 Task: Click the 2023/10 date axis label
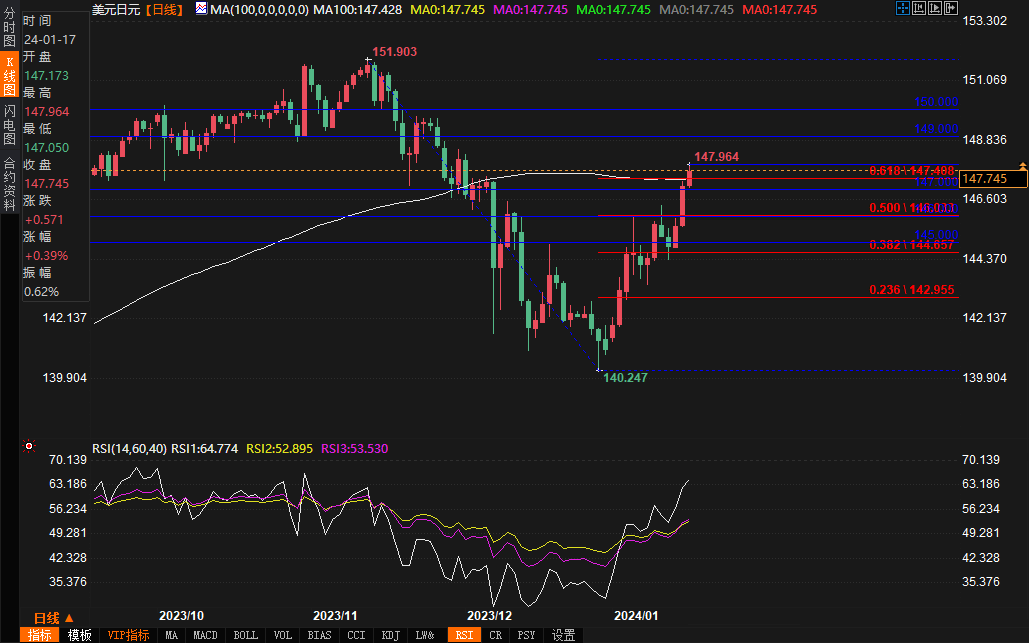point(181,615)
